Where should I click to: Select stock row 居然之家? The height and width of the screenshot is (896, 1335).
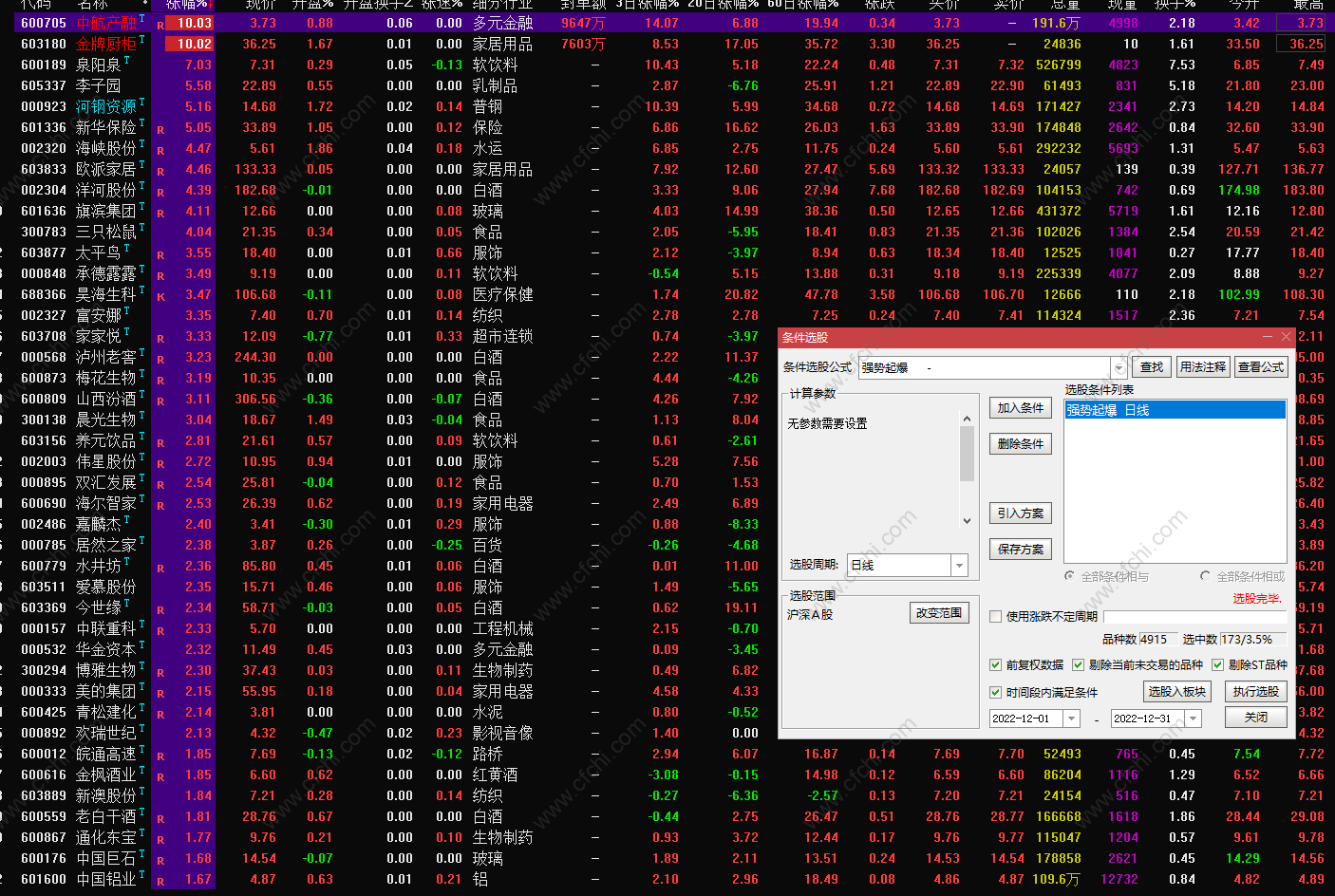pos(388,545)
